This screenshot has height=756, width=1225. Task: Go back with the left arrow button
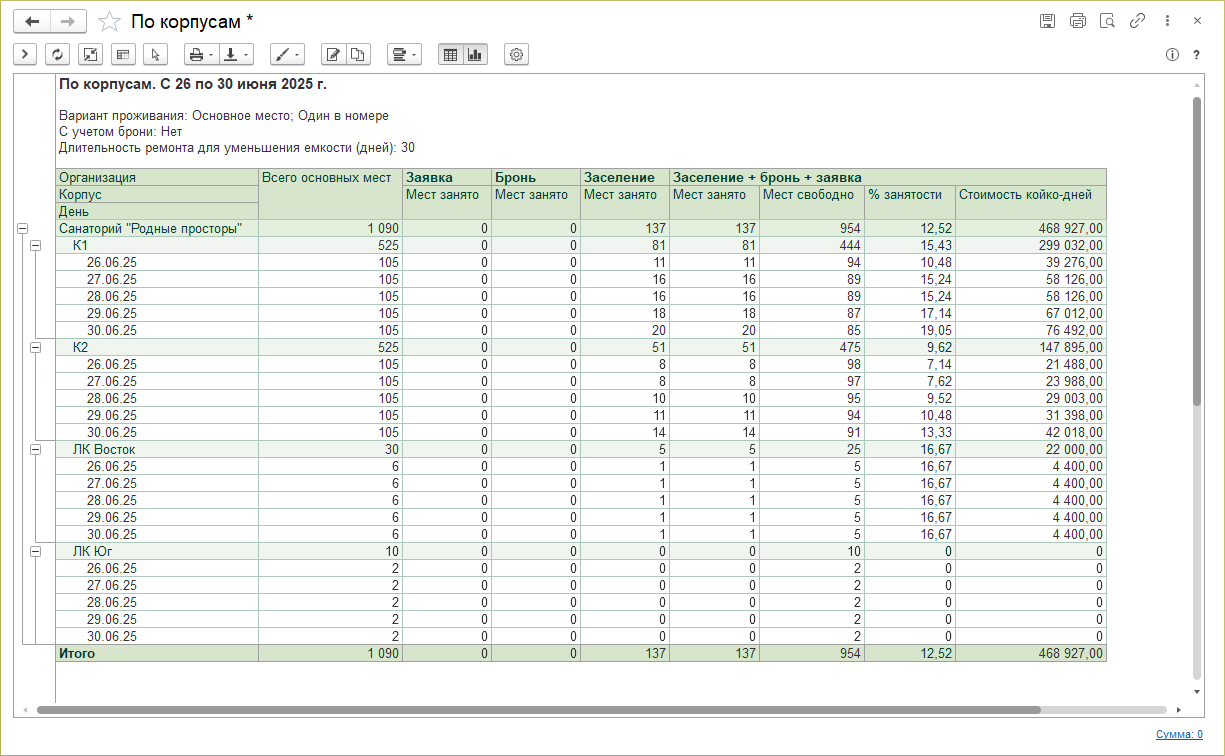pos(31,21)
